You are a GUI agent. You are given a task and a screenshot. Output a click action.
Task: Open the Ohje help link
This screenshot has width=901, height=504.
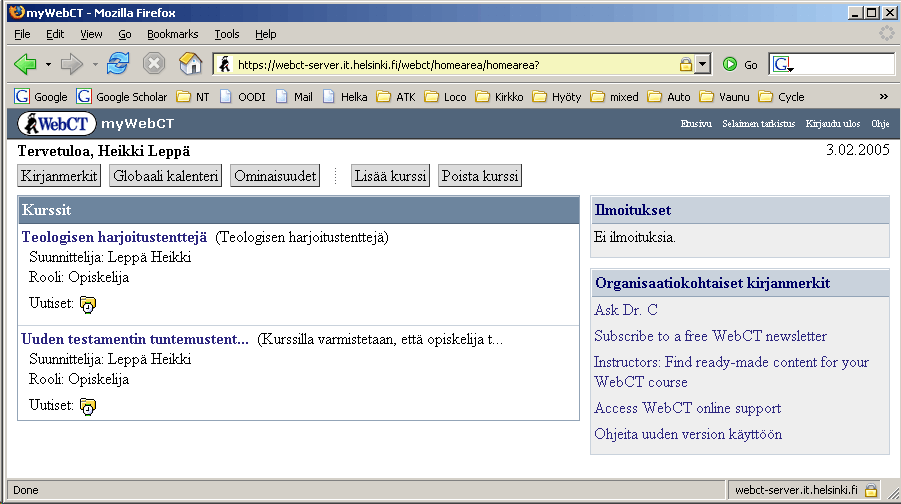880,124
